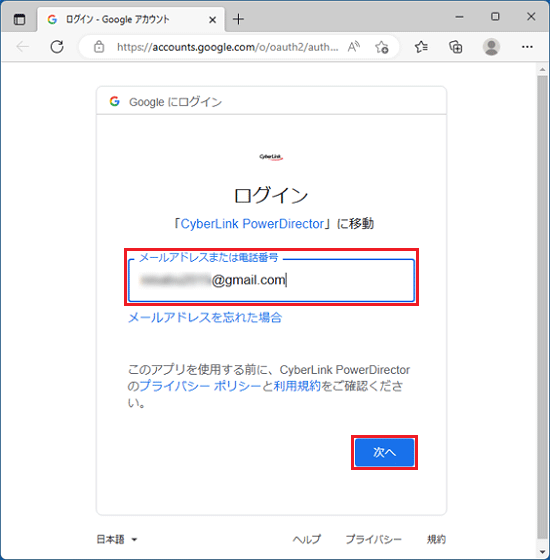Click the CyberLink logo image

click(271, 157)
